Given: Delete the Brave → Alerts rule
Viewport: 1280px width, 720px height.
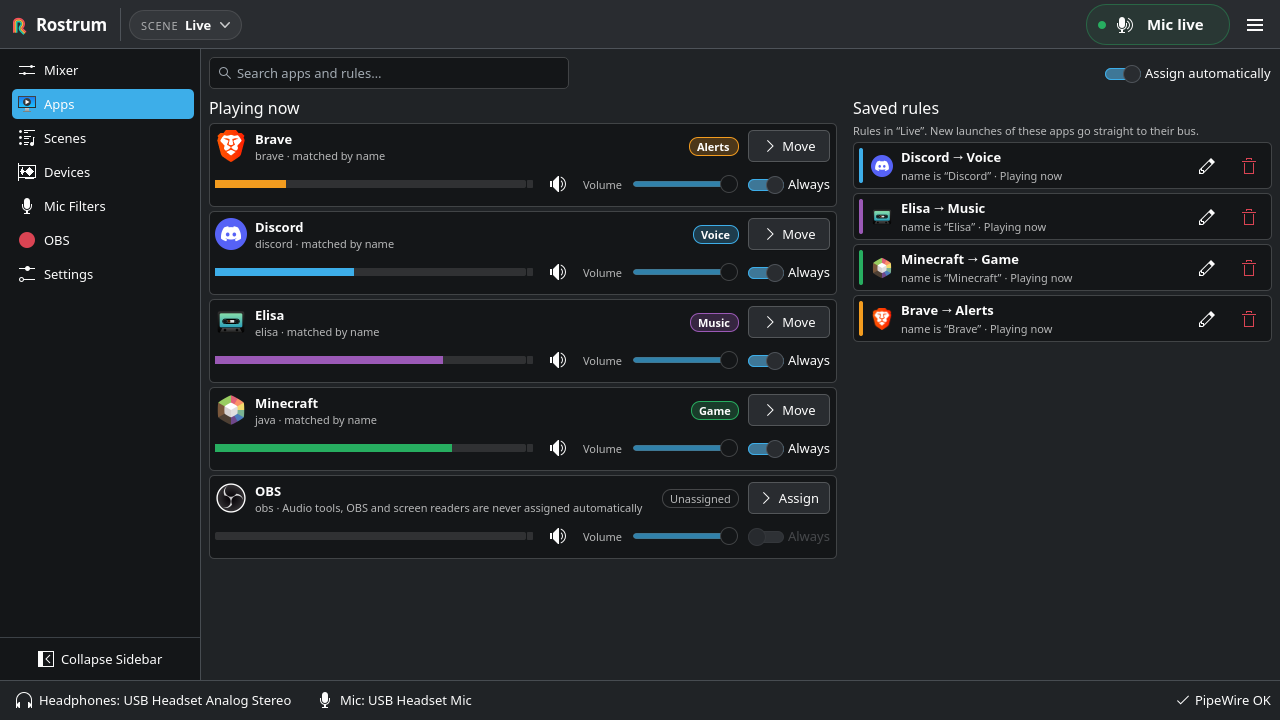Looking at the screenshot, I should pos(1249,319).
